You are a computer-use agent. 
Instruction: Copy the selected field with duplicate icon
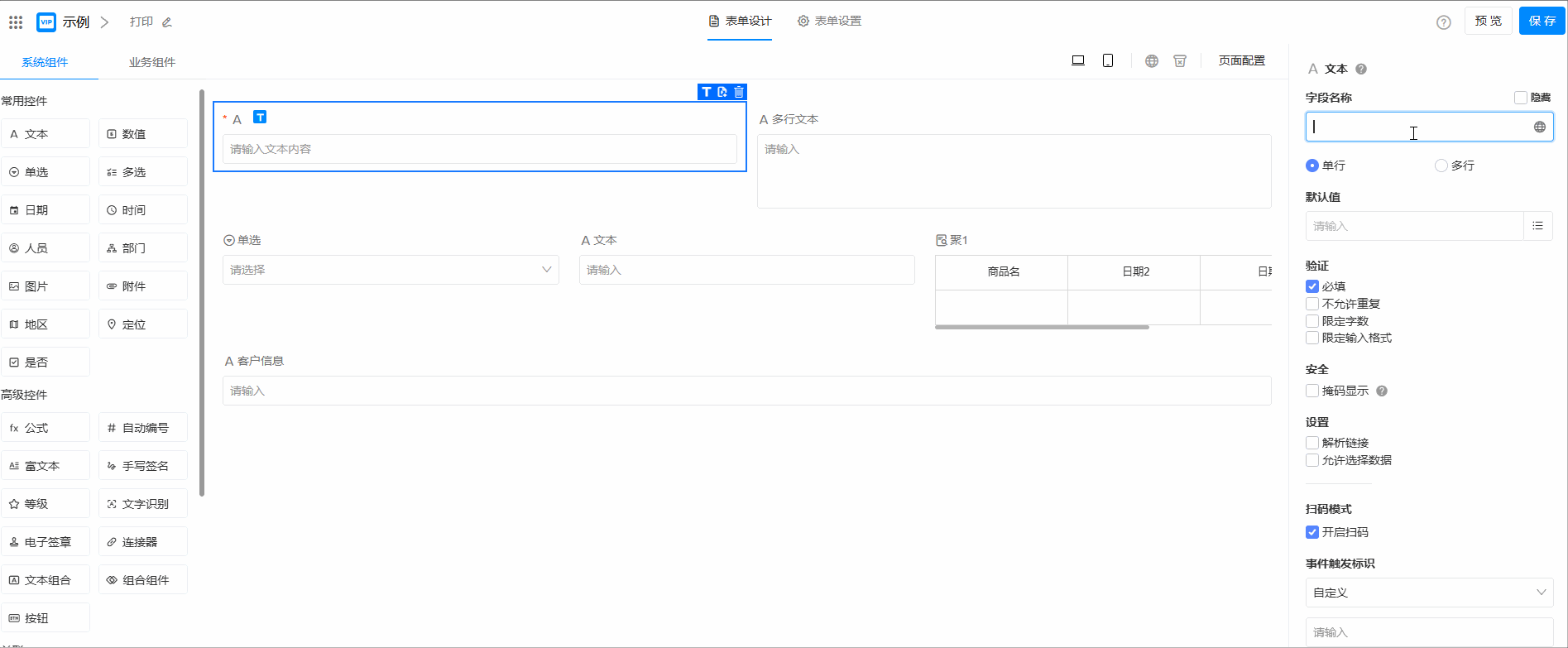[722, 92]
